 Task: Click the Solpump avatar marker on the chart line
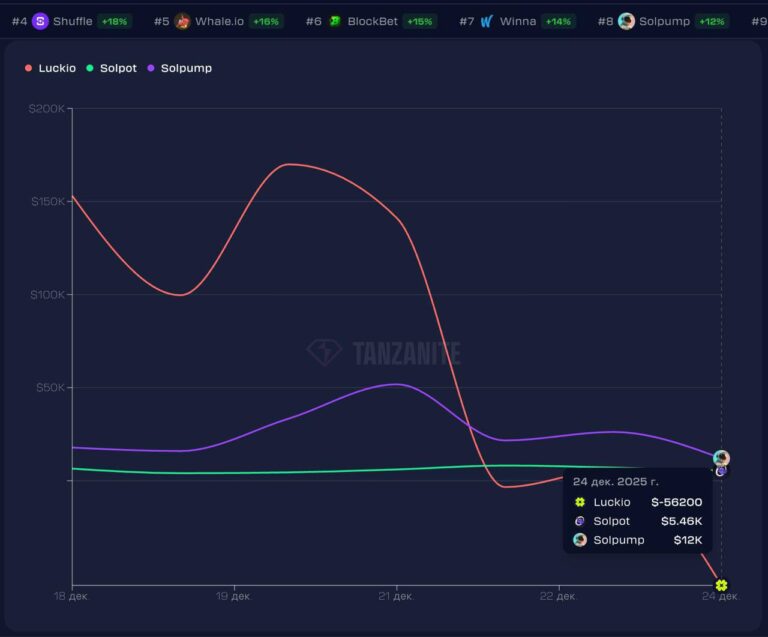(x=721, y=458)
